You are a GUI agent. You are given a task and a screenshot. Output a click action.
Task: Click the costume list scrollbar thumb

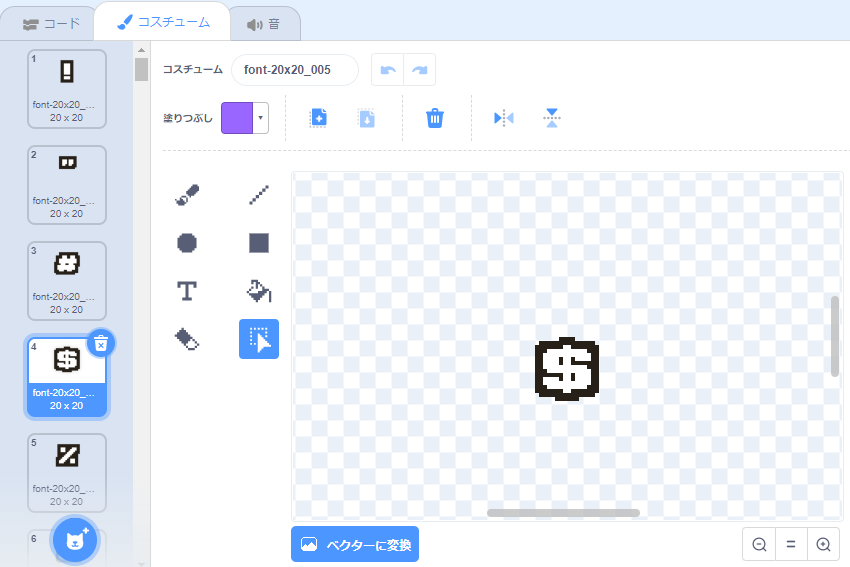141,69
